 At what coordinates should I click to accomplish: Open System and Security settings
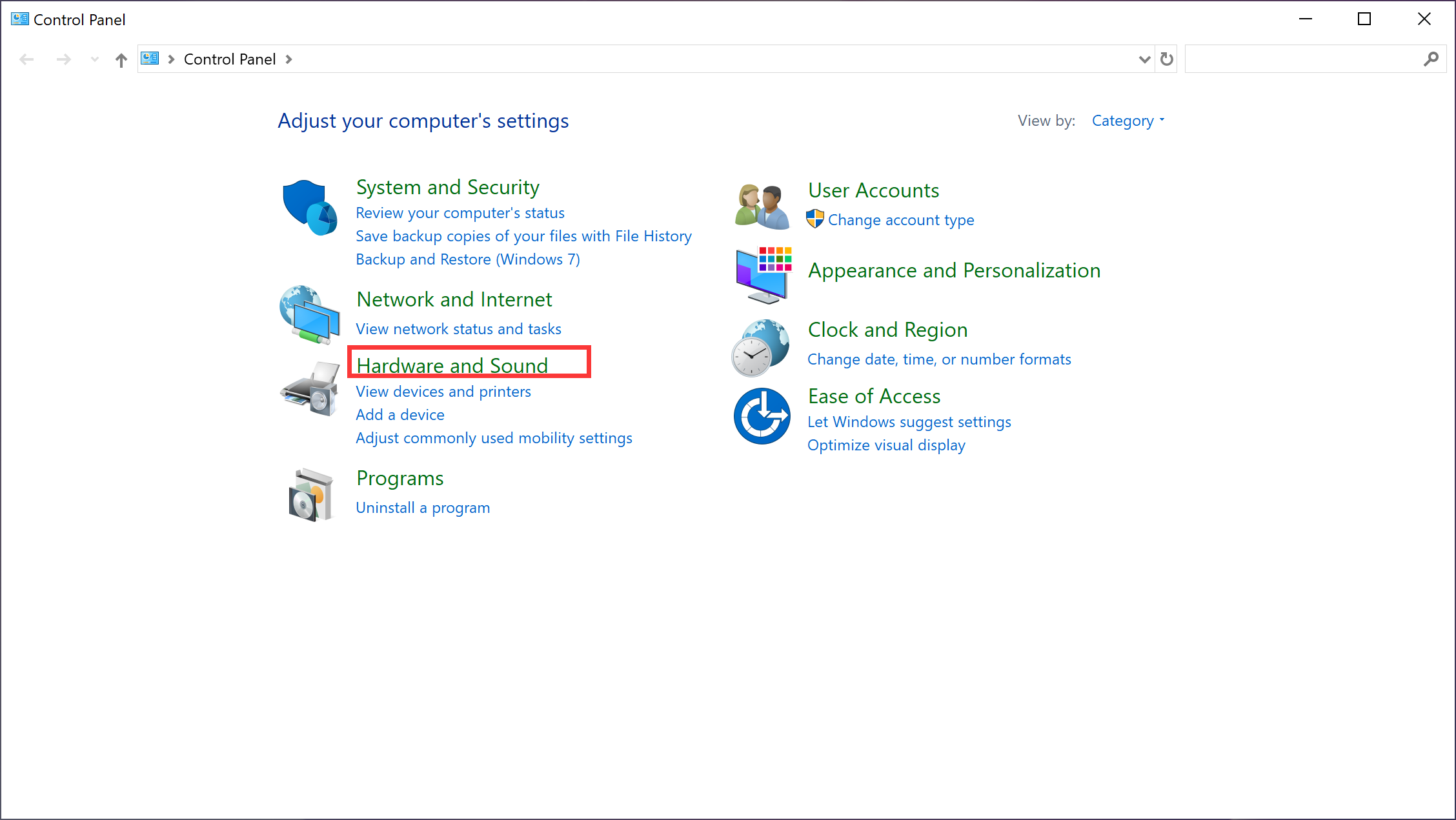(447, 187)
